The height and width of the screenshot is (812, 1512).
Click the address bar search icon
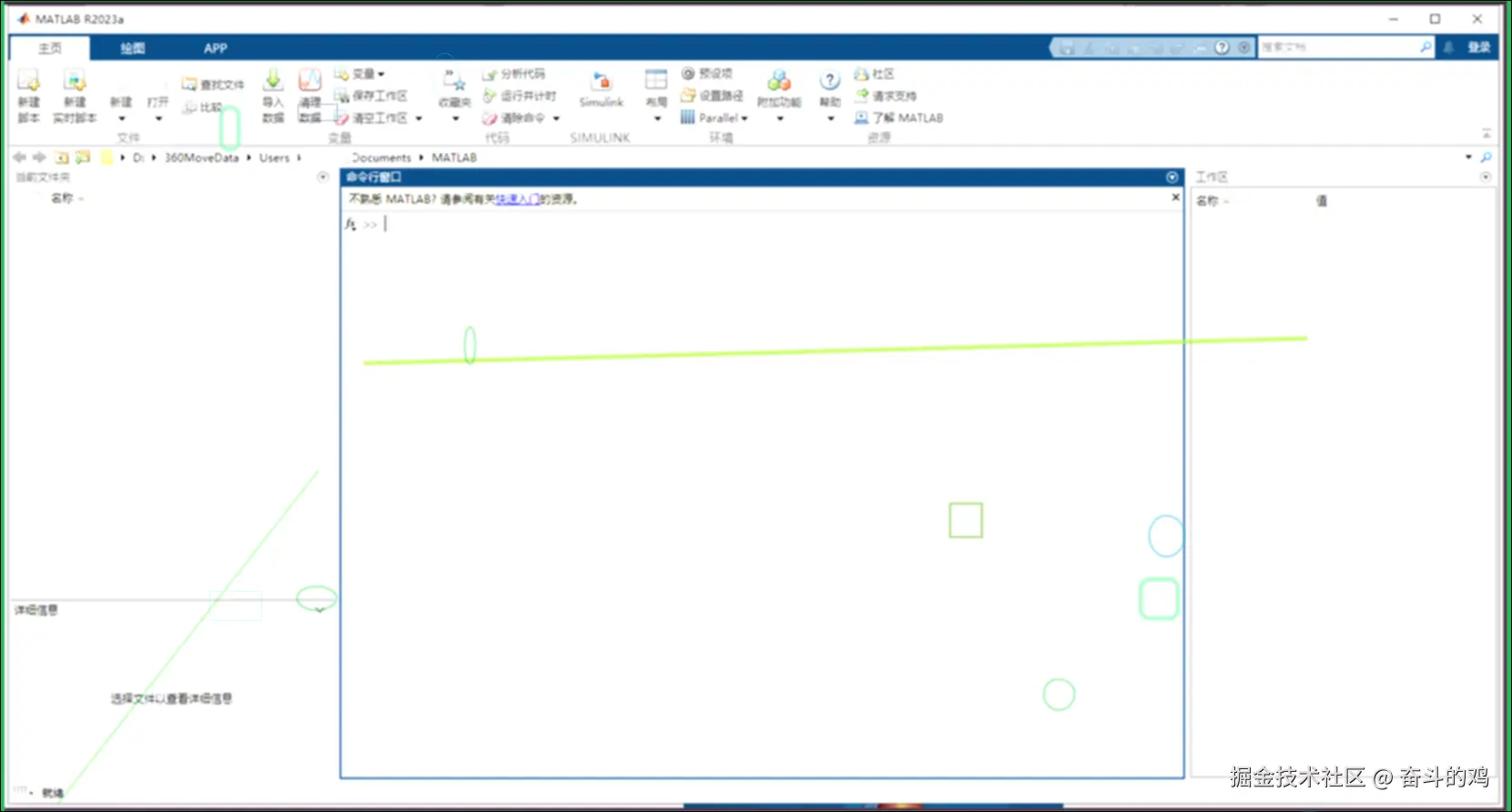pyautogui.click(x=1486, y=157)
